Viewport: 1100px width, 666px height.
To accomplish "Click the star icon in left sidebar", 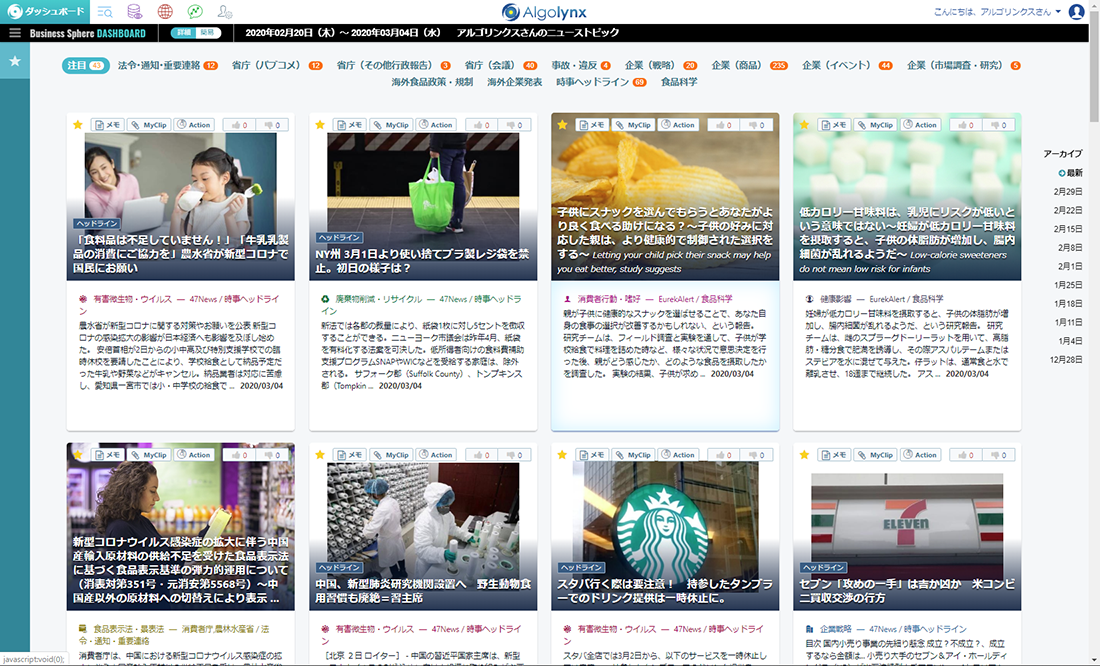I will (x=15, y=61).
